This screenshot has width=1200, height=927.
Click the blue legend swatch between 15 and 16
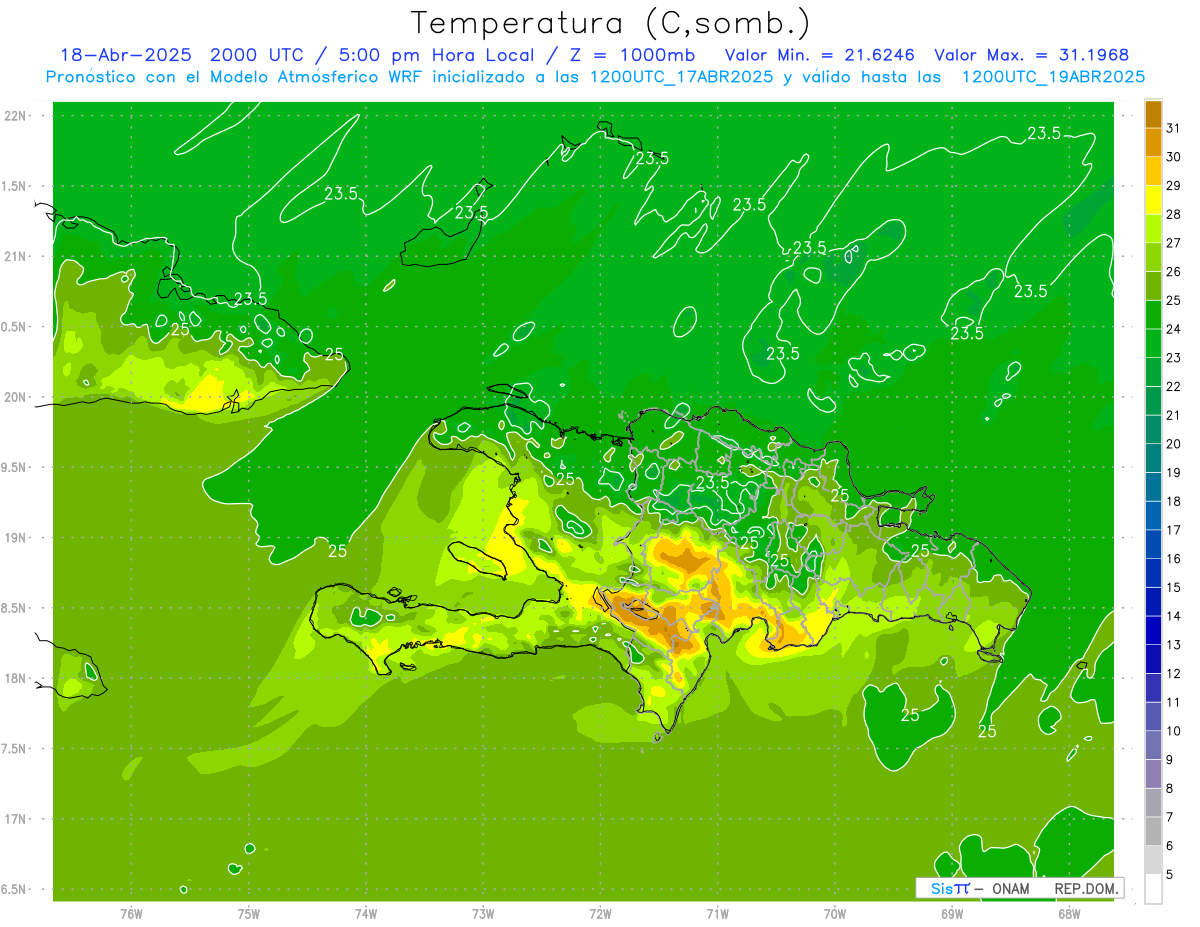point(1154,573)
